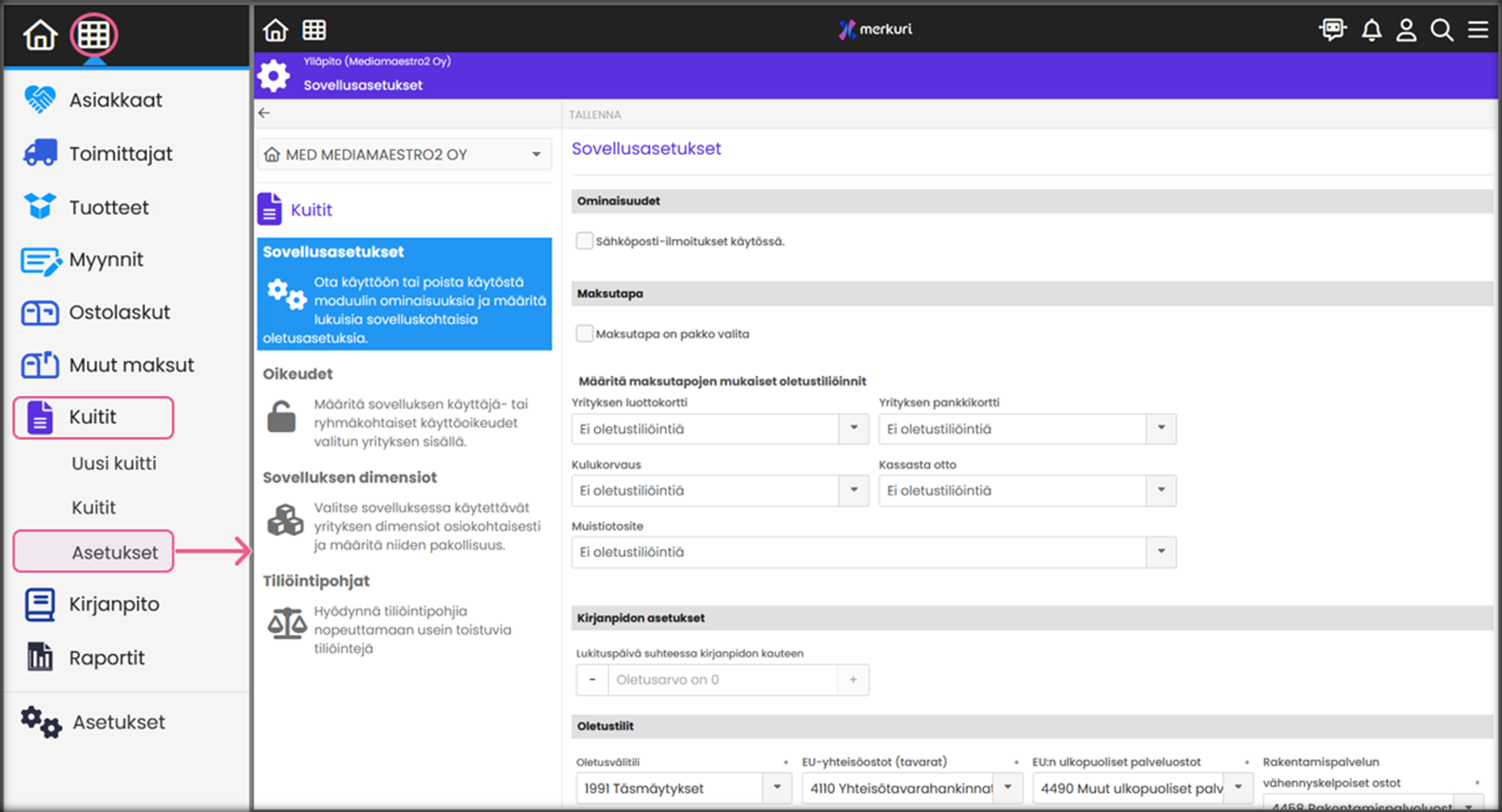Image resolution: width=1502 pixels, height=812 pixels.
Task: Click the TALLENNA button
Action: tap(595, 115)
